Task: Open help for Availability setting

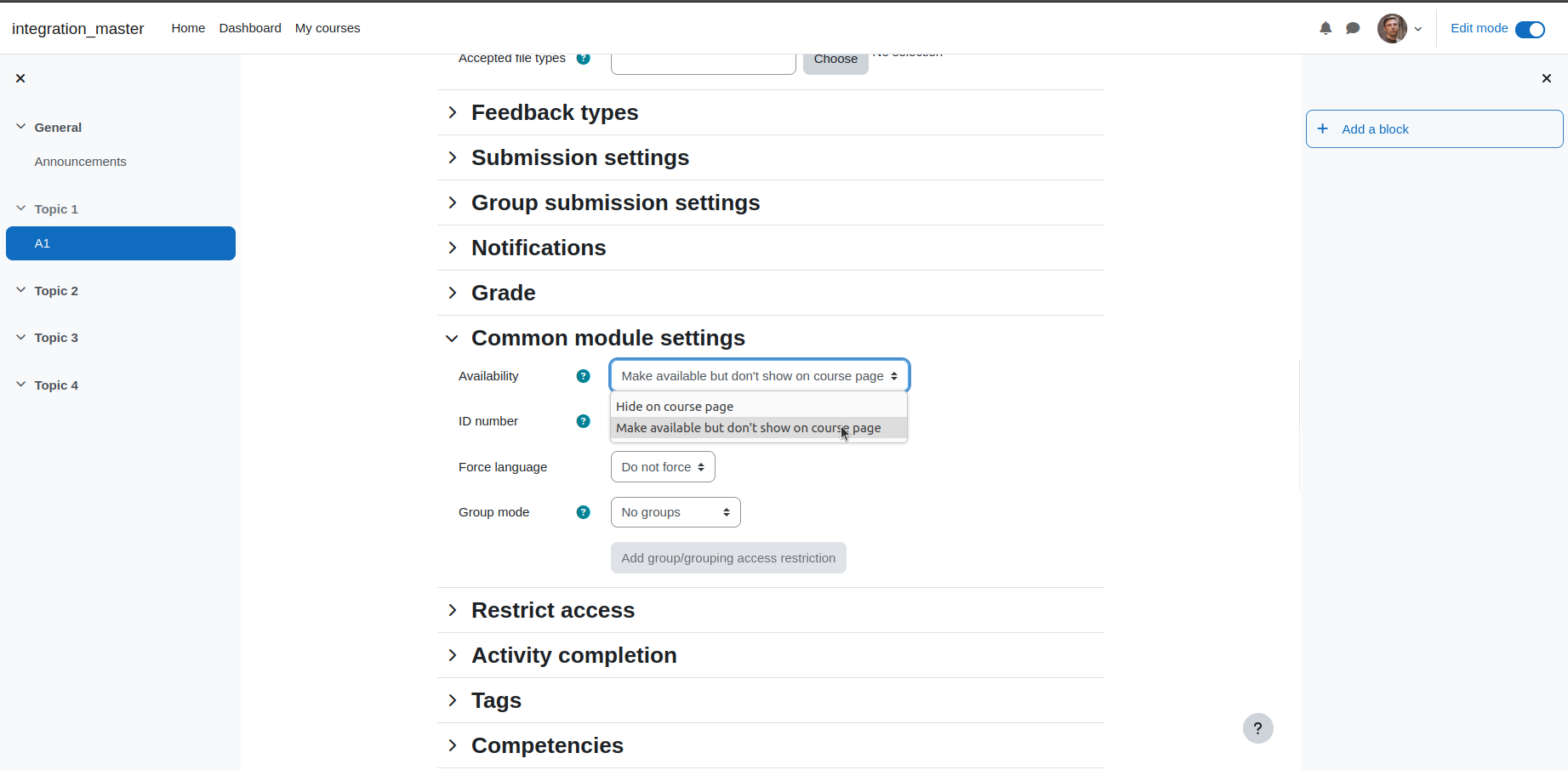Action: click(583, 376)
